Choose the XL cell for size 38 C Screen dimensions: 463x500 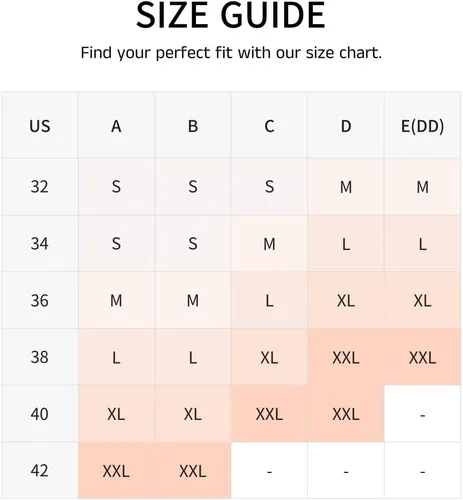pos(269,357)
